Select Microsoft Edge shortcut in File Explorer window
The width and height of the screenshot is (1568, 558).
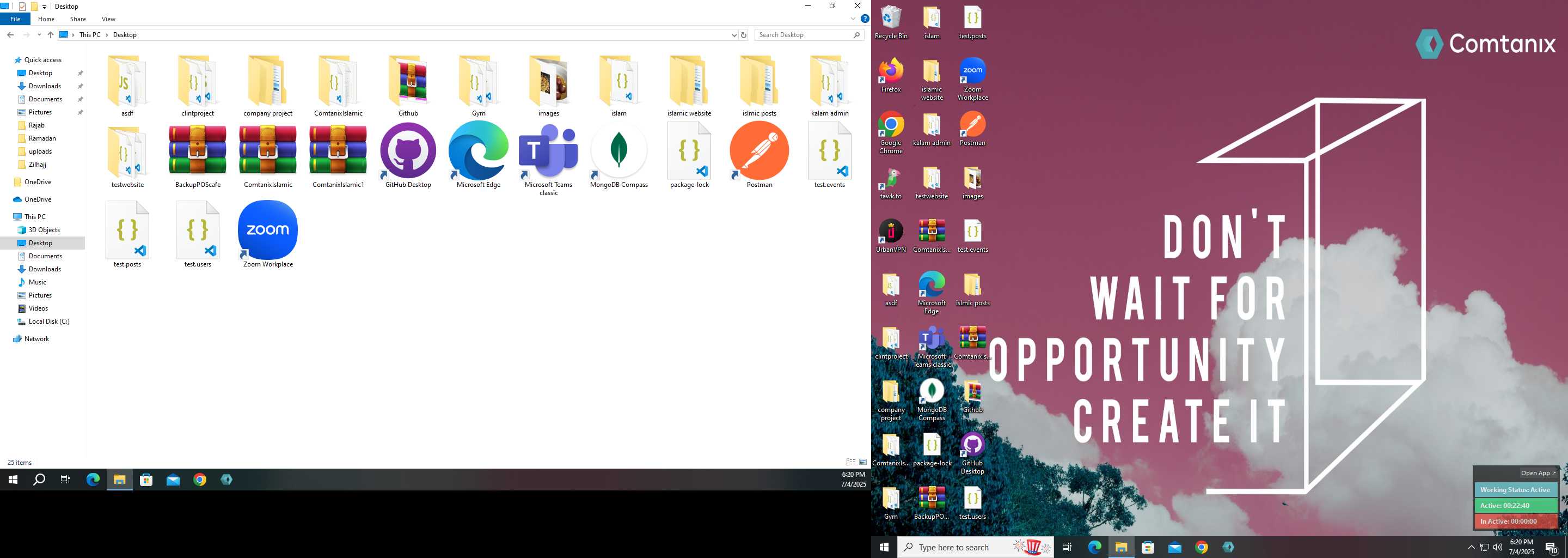(x=479, y=155)
